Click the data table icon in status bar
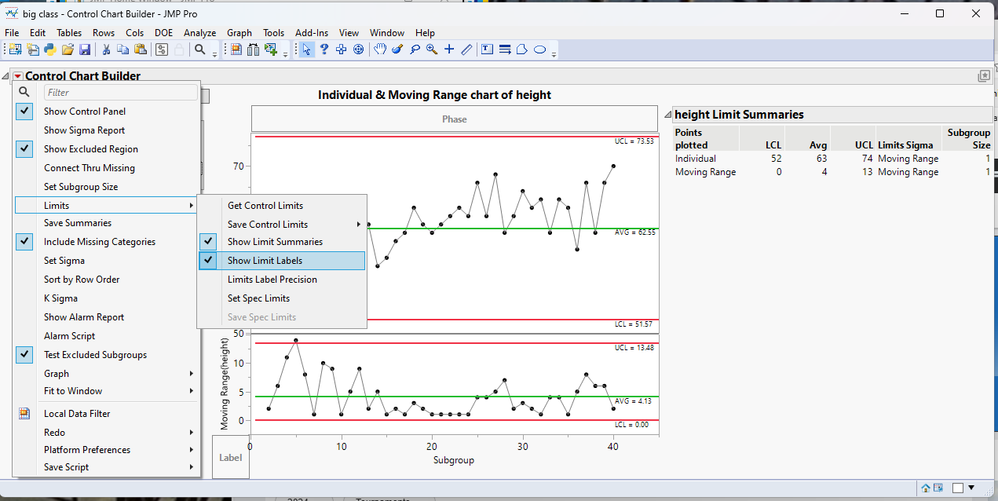 pos(938,488)
